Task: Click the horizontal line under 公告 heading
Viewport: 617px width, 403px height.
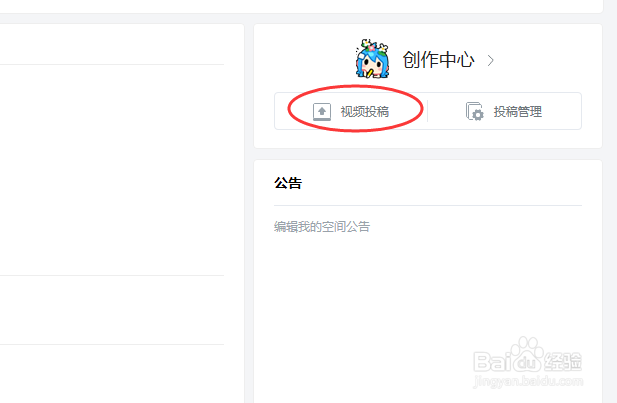Action: 428,205
